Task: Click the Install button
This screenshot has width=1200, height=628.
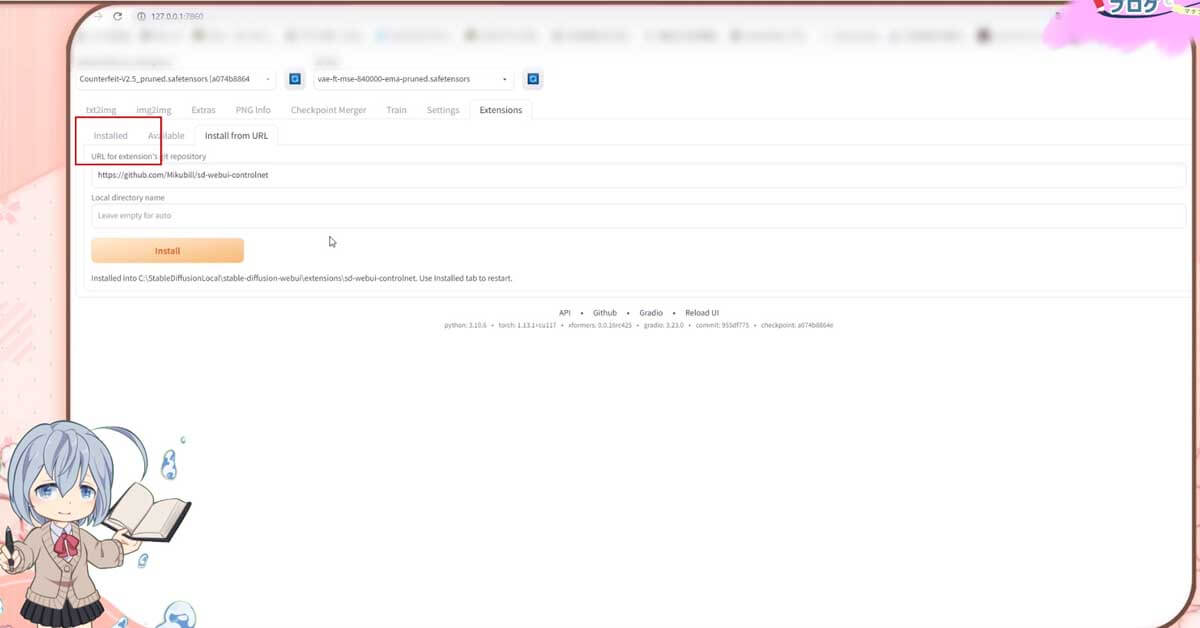Action: [x=167, y=249]
